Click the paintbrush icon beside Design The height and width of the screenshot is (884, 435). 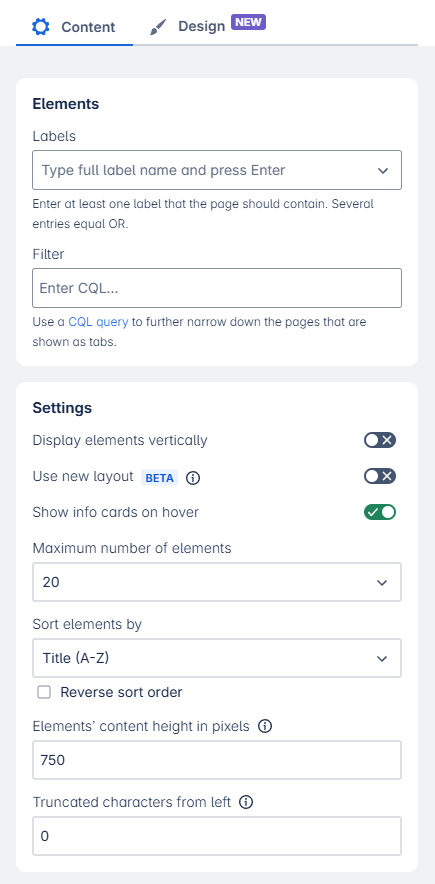(158, 26)
